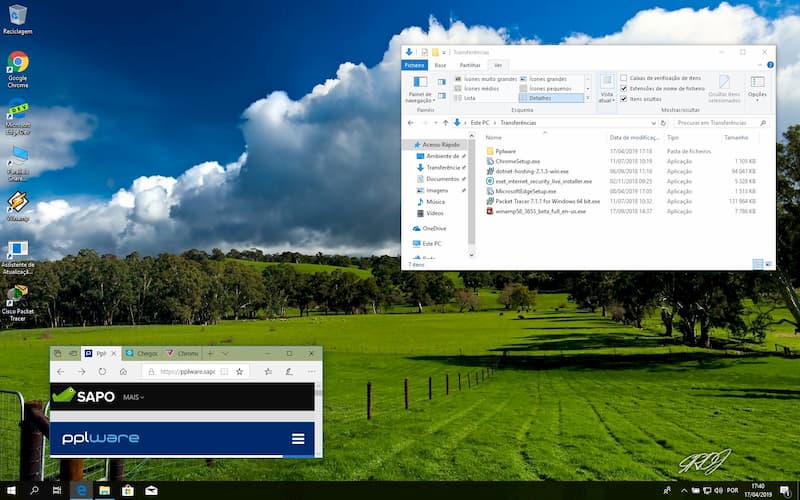This screenshot has height=500, width=800.
Task: Expand the layout gallery more arrow
Action: tap(588, 97)
